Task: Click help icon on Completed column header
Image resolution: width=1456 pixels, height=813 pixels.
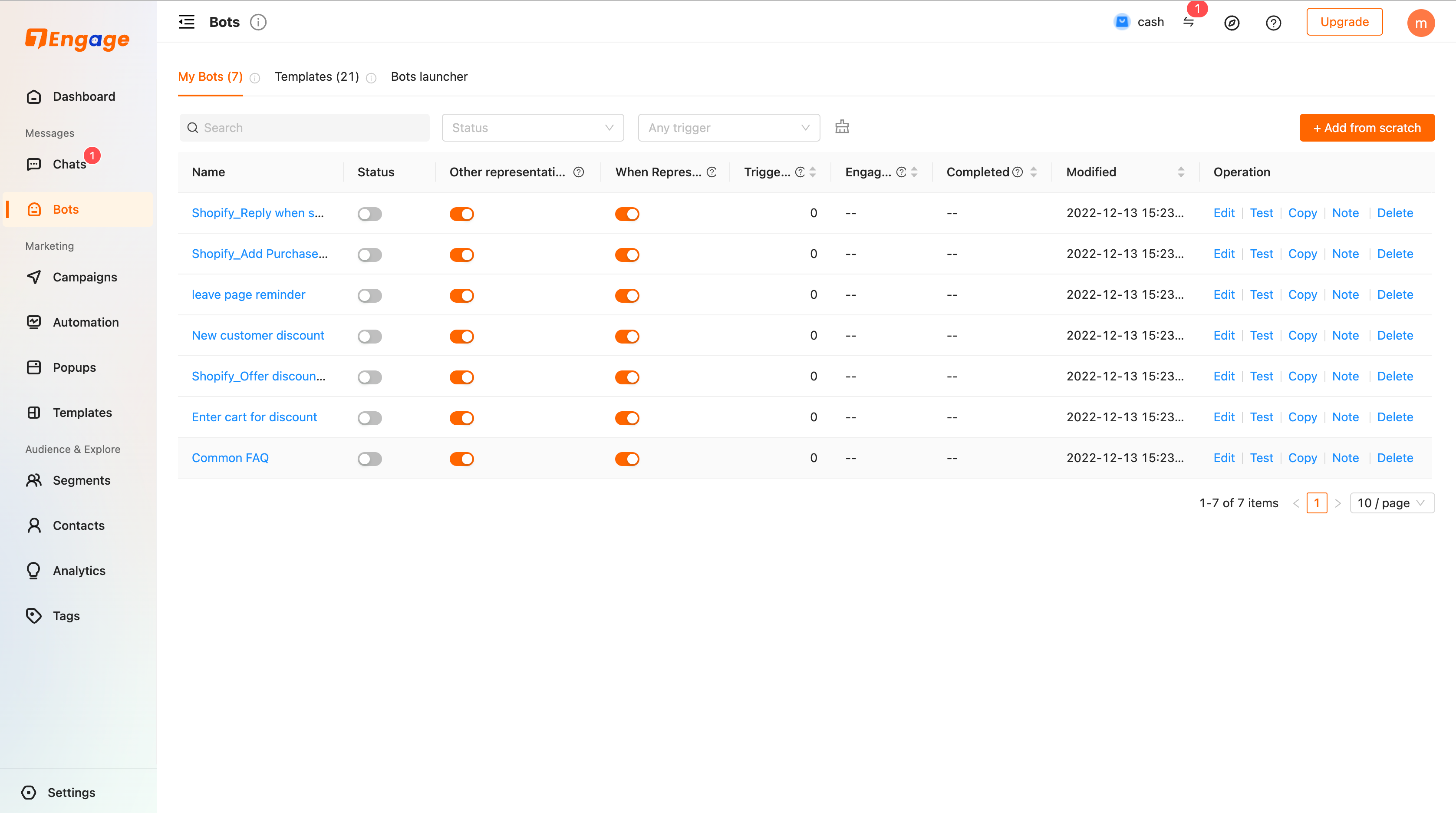Action: [1018, 172]
